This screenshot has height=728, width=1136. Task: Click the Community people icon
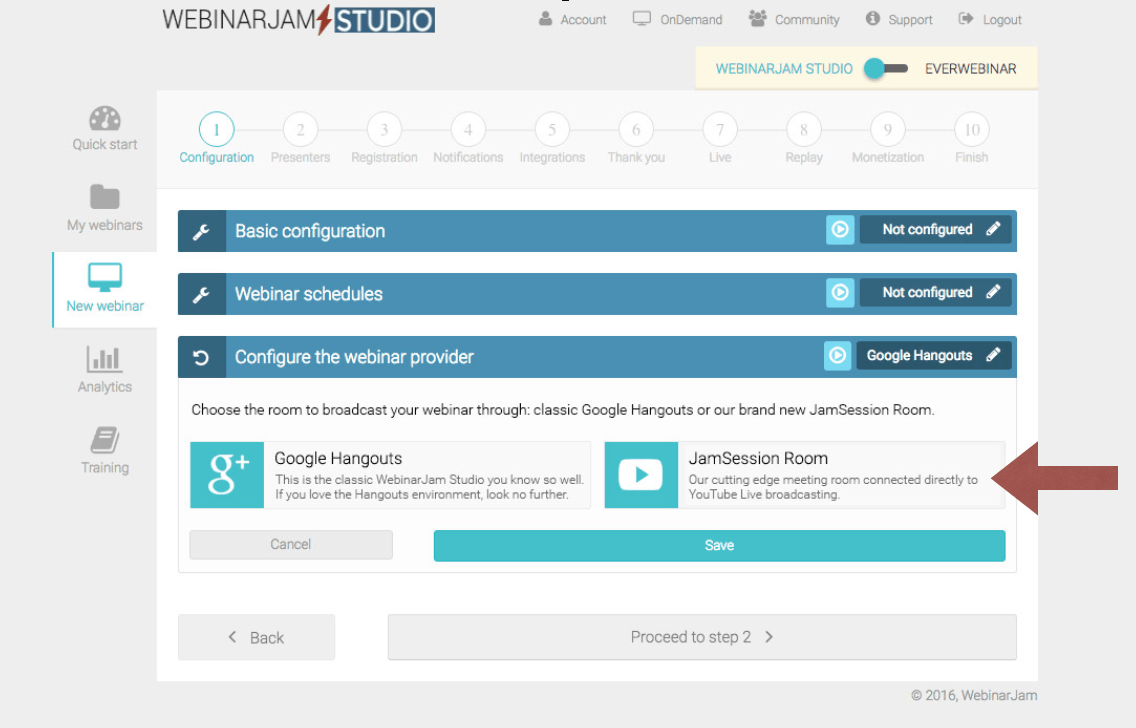[x=758, y=19]
